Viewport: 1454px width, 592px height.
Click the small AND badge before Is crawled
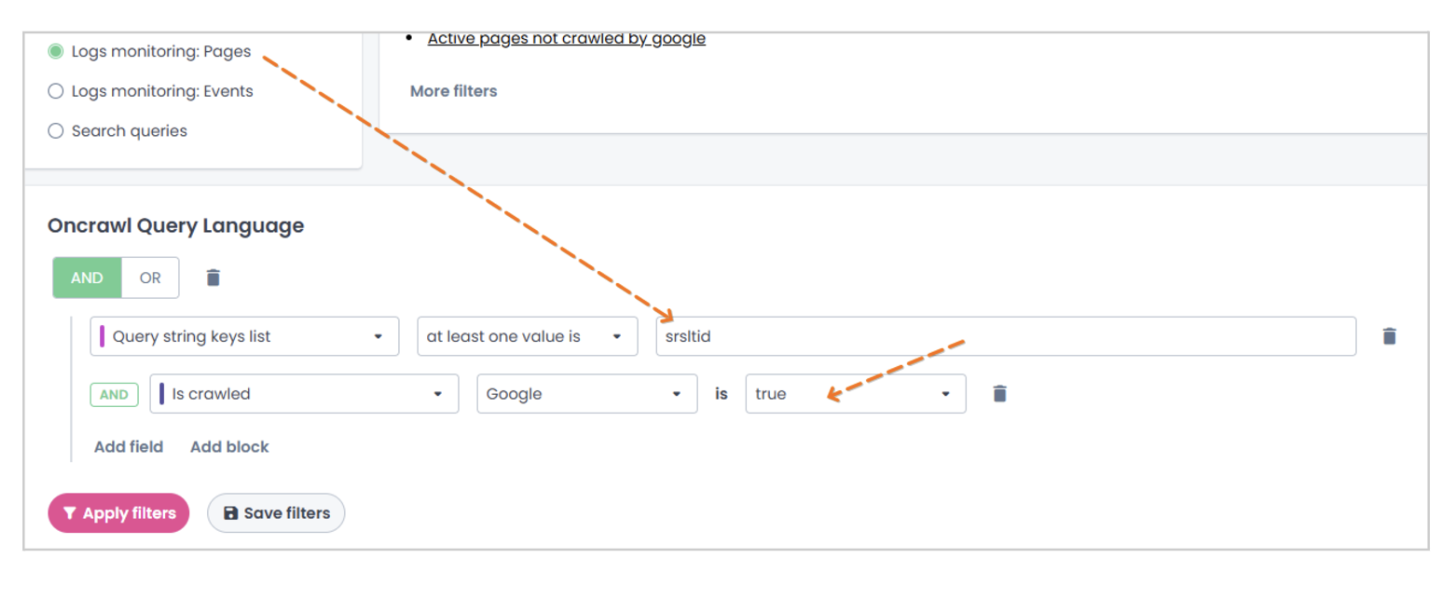[114, 394]
